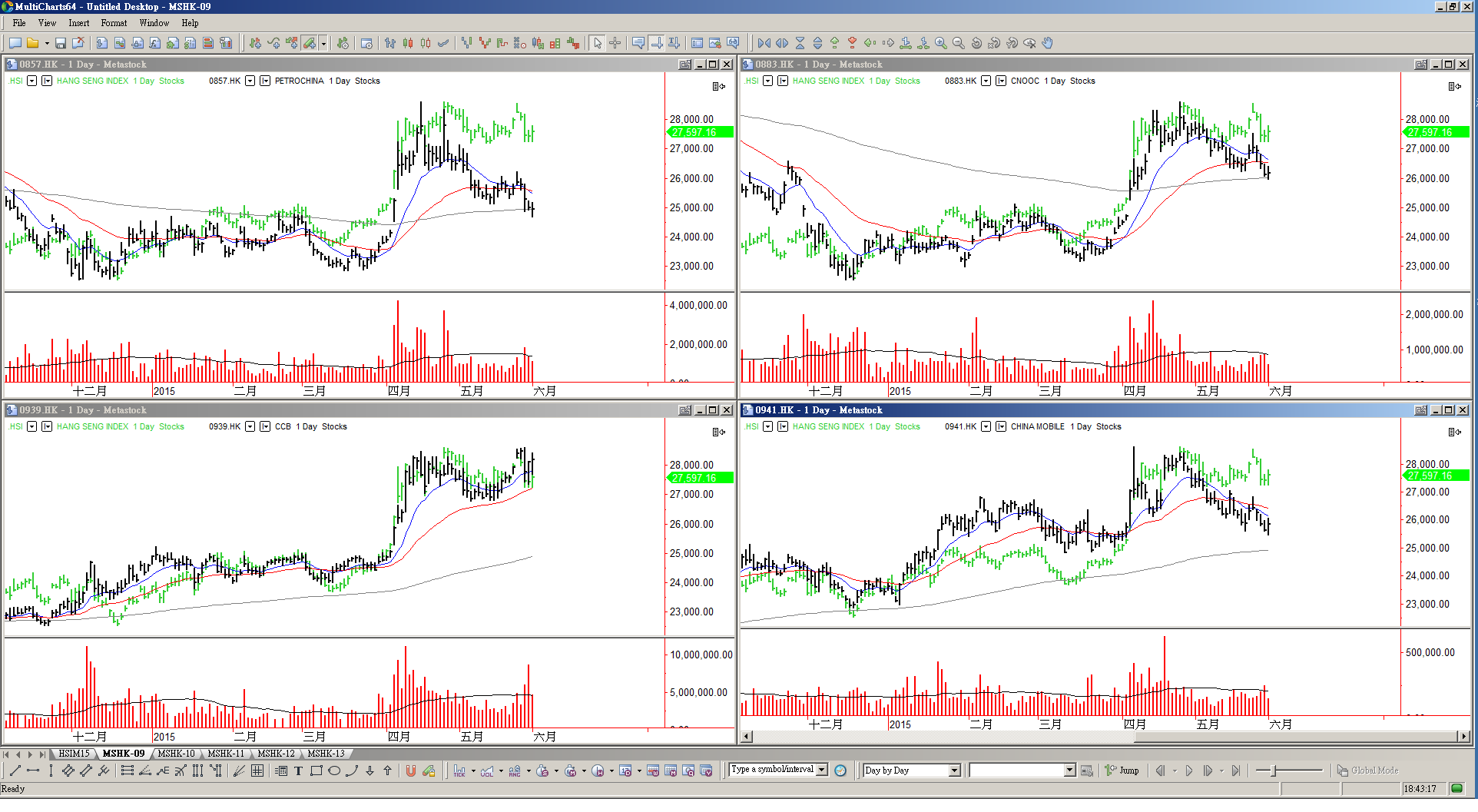Viewport: 1478px width, 812px height.
Task: Pick the Text drawing tool
Action: tap(299, 771)
